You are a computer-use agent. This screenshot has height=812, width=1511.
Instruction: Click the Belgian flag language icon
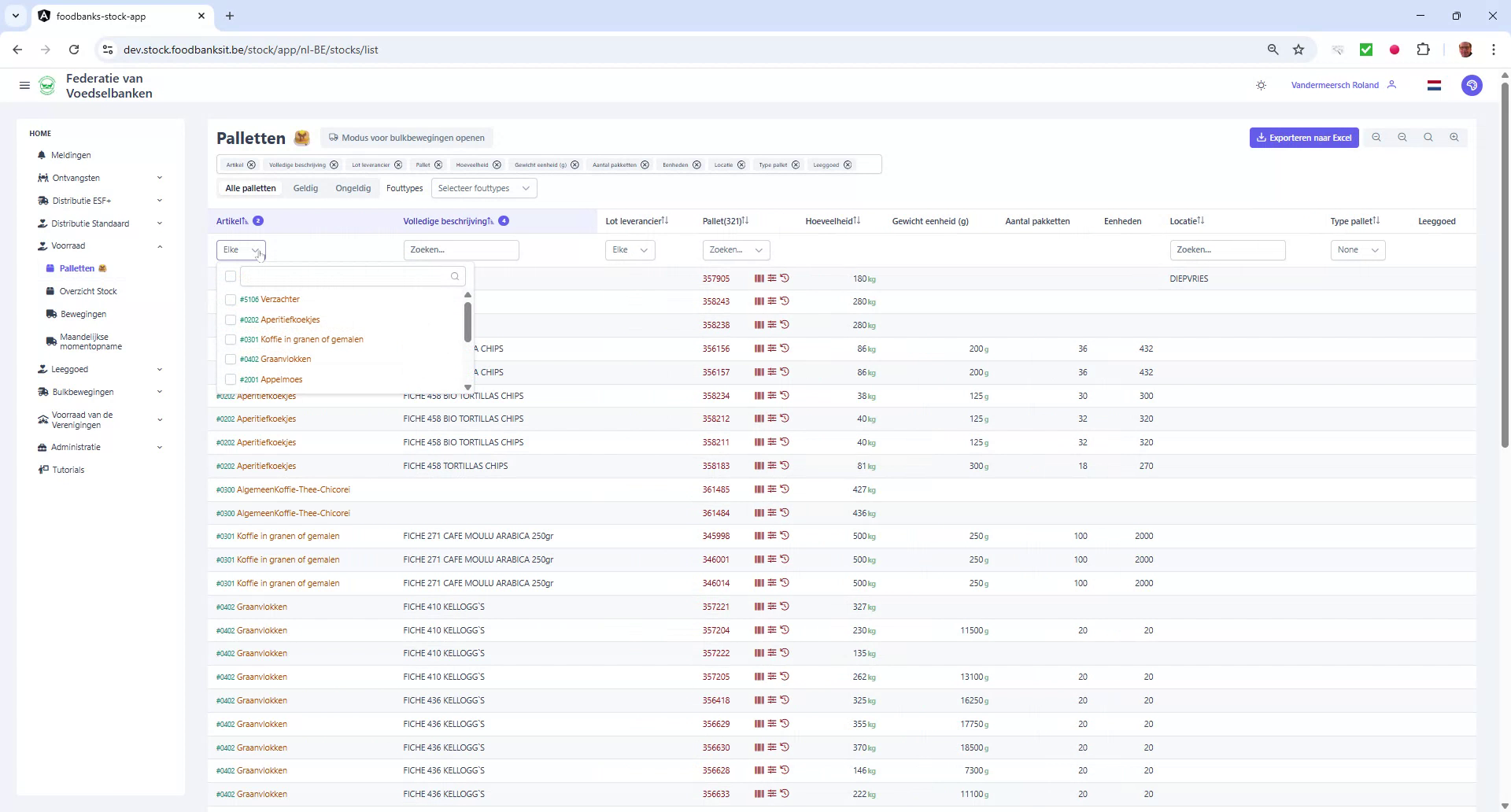pos(1434,85)
